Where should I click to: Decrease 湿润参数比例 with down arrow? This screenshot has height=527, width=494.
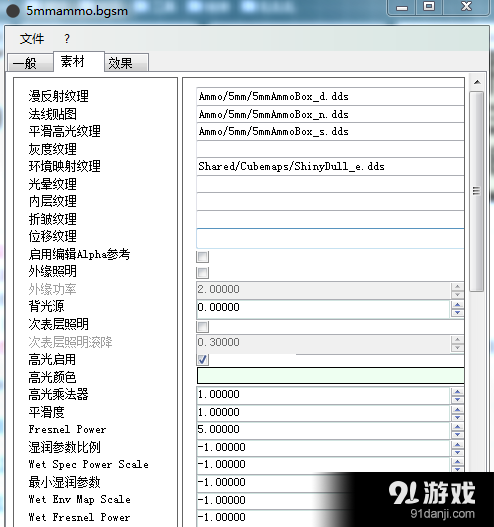pyautogui.click(x=457, y=452)
